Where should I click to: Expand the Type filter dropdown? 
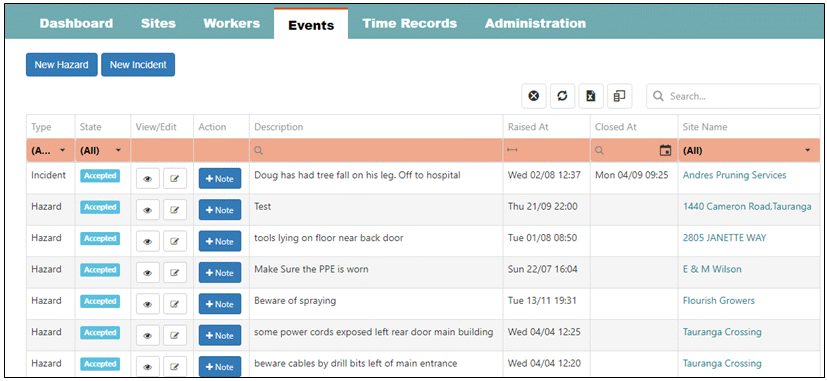[x=63, y=150]
